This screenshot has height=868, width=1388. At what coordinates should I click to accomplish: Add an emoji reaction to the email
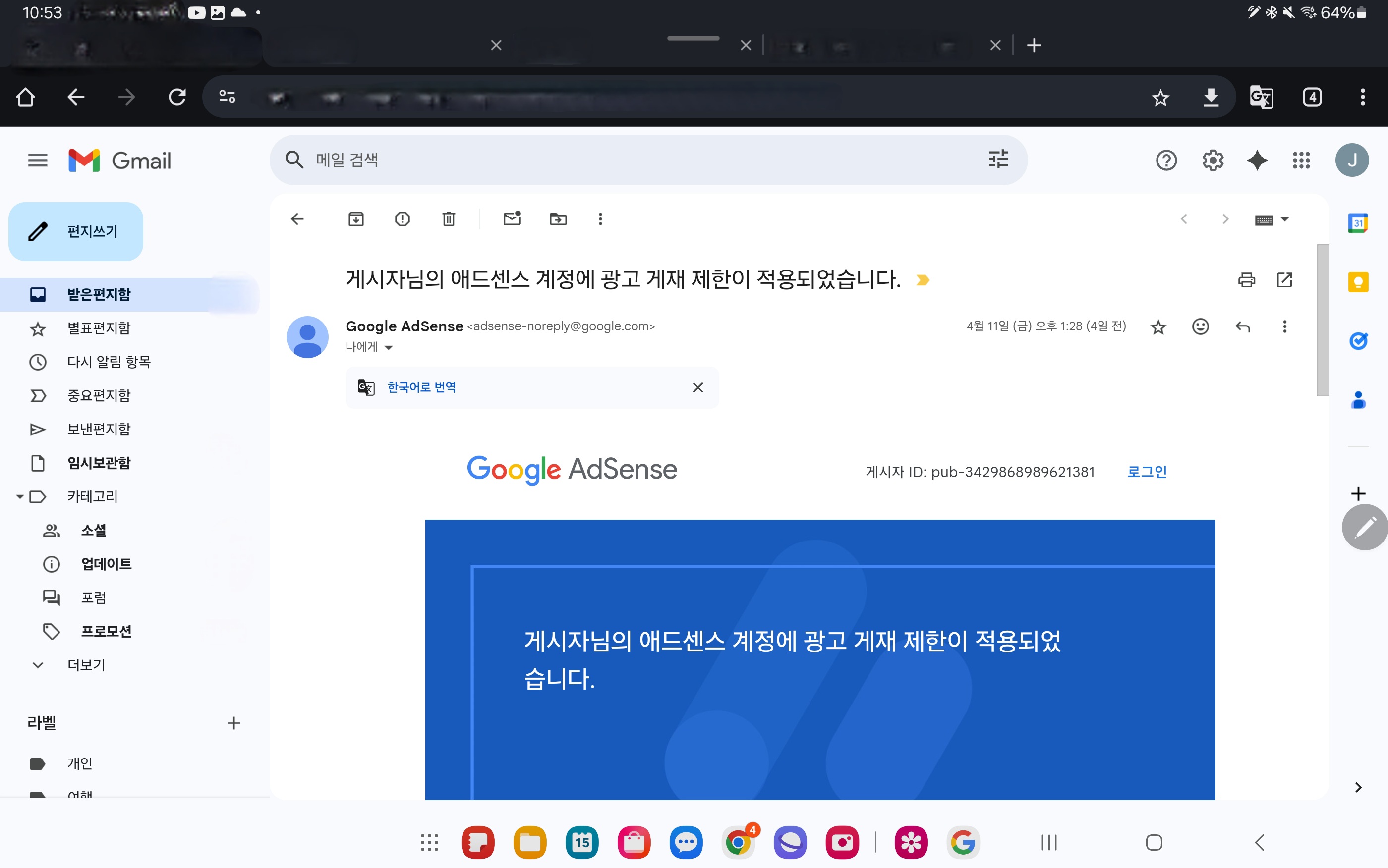point(1200,326)
